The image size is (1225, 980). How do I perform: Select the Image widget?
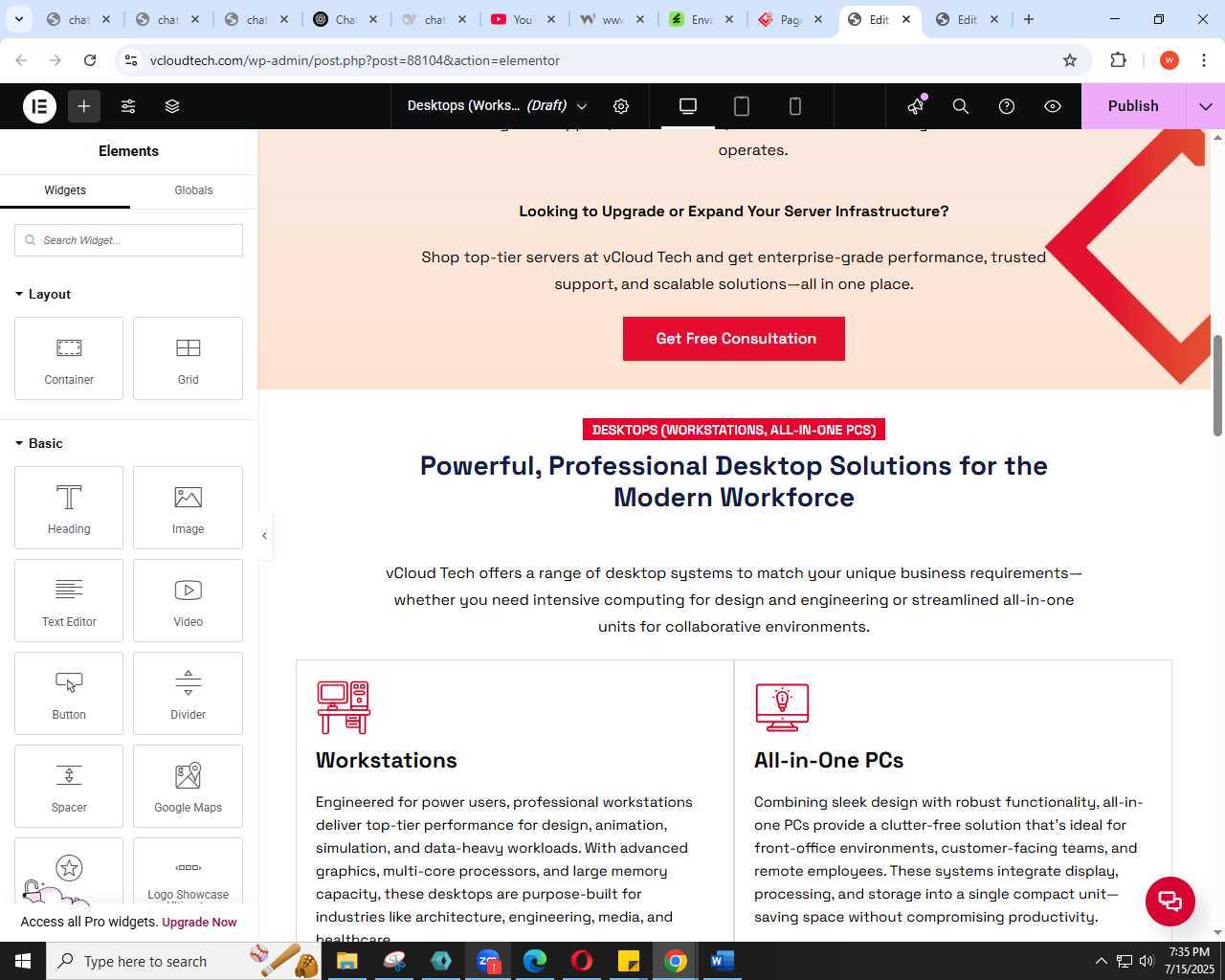188,508
